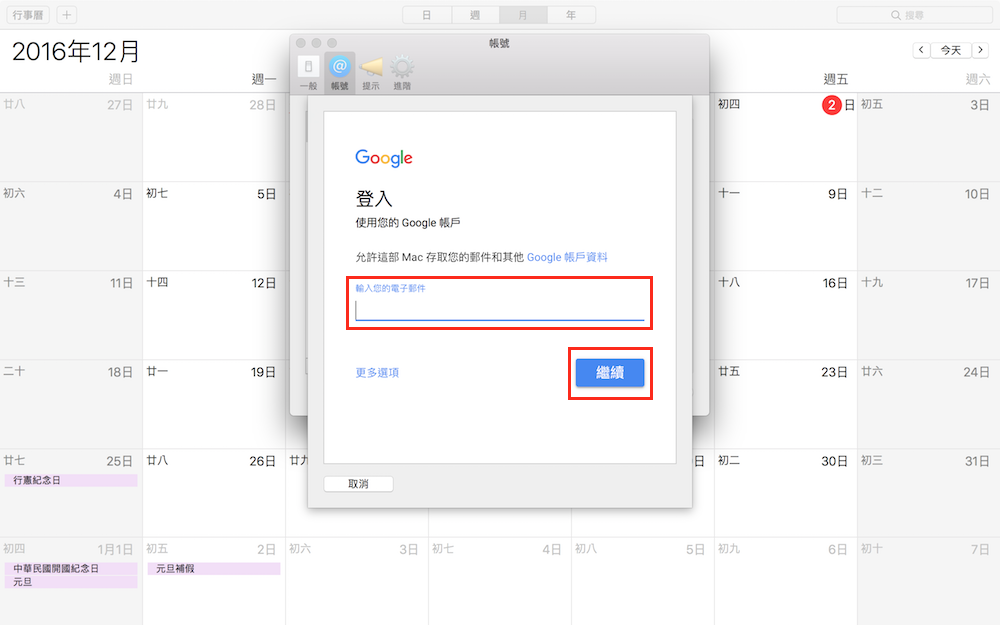Image resolution: width=1000 pixels, height=625 pixels.
Task: Click the 行事曆 calendars button in toolbar
Action: [x=27, y=15]
